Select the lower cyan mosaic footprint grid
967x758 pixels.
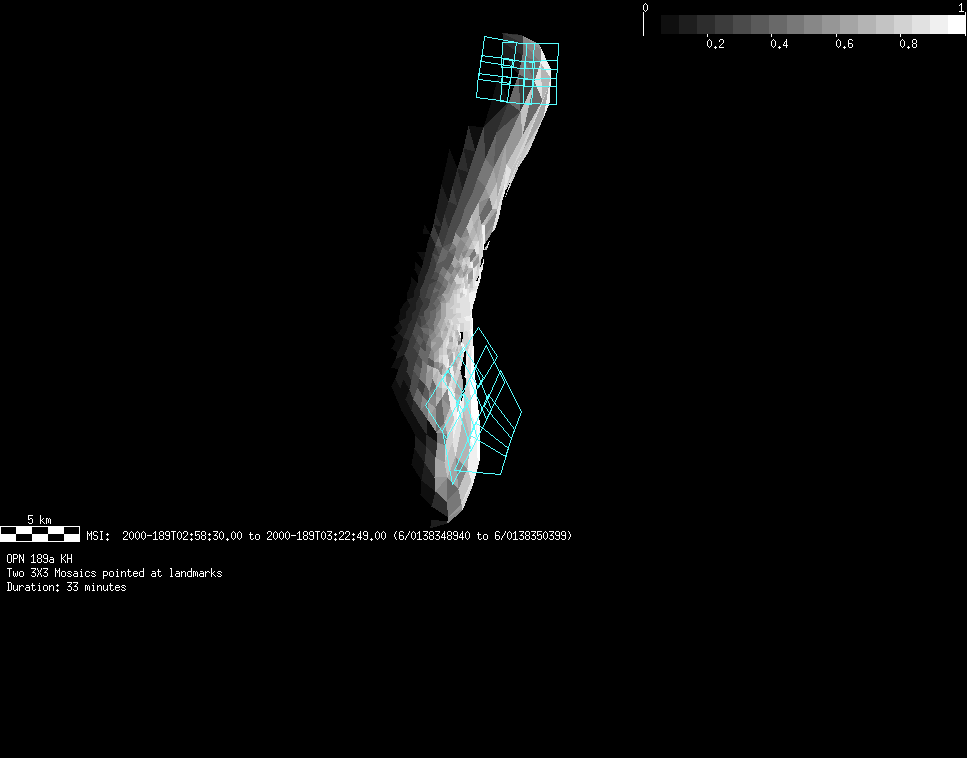[x=475, y=408]
